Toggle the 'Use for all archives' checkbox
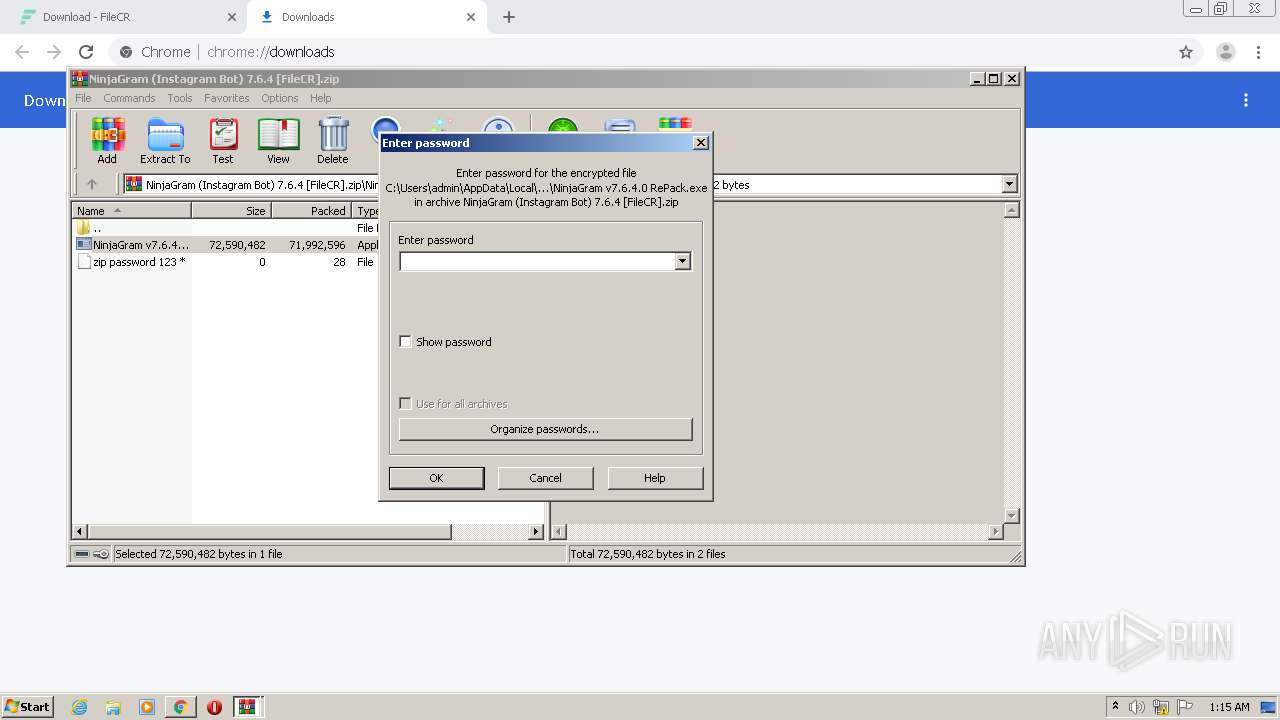1280x720 pixels. [405, 404]
